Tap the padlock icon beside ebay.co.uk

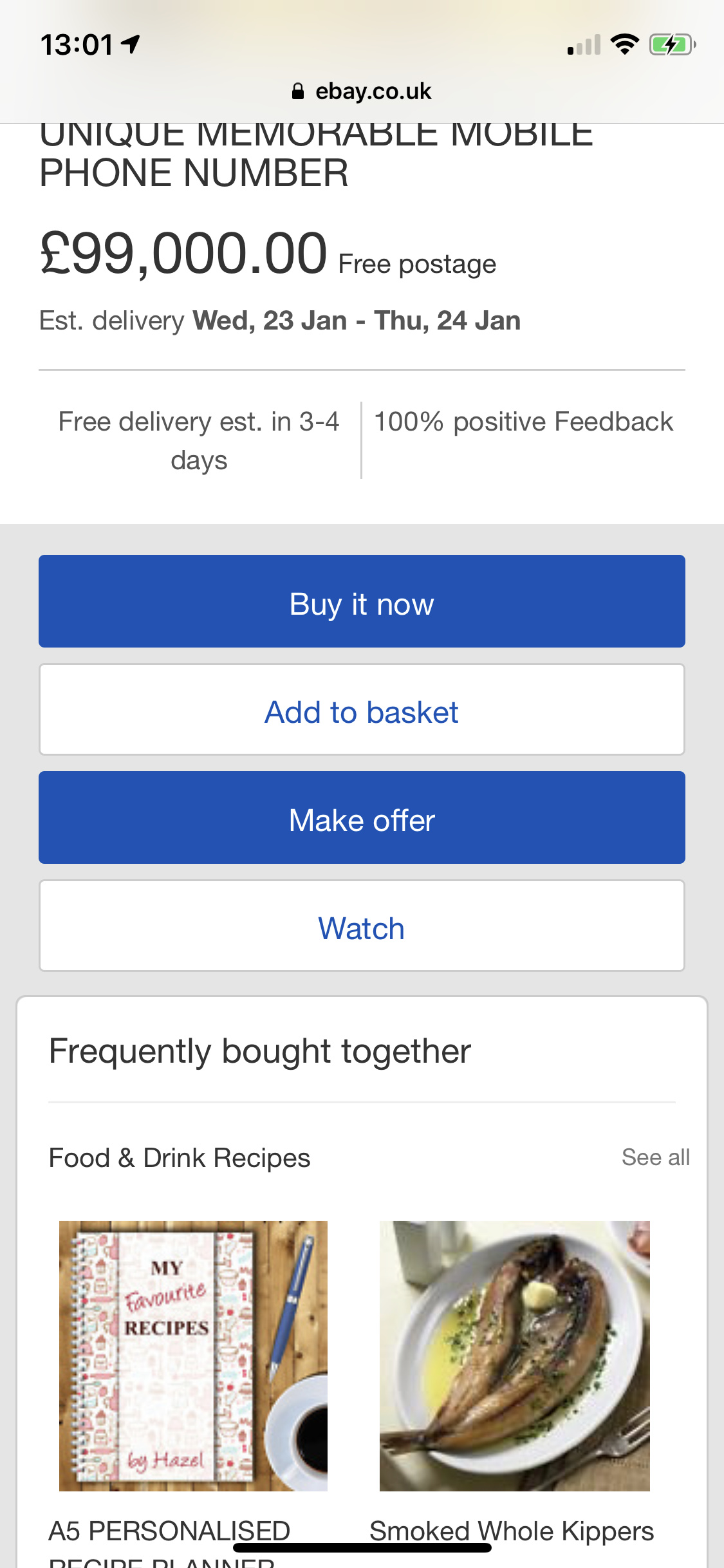point(297,91)
